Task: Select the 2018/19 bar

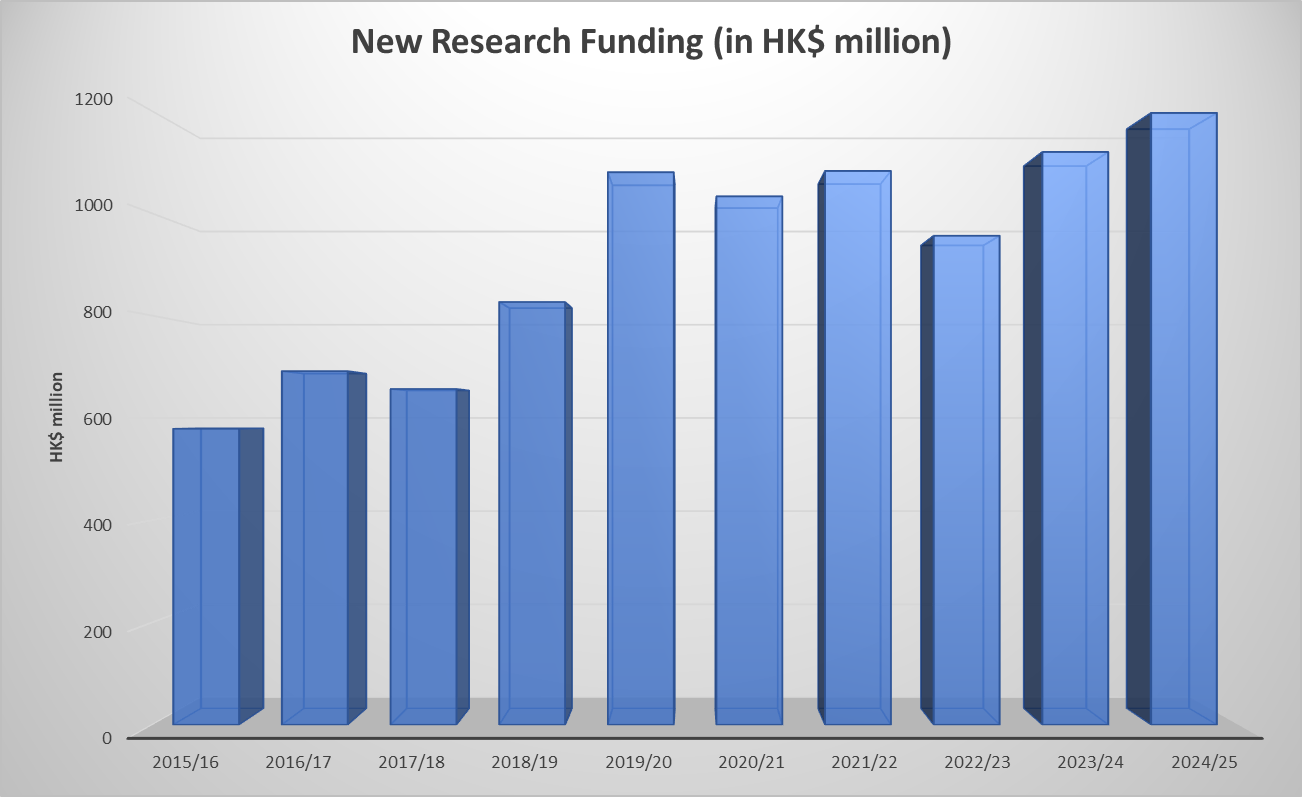Action: point(532,513)
